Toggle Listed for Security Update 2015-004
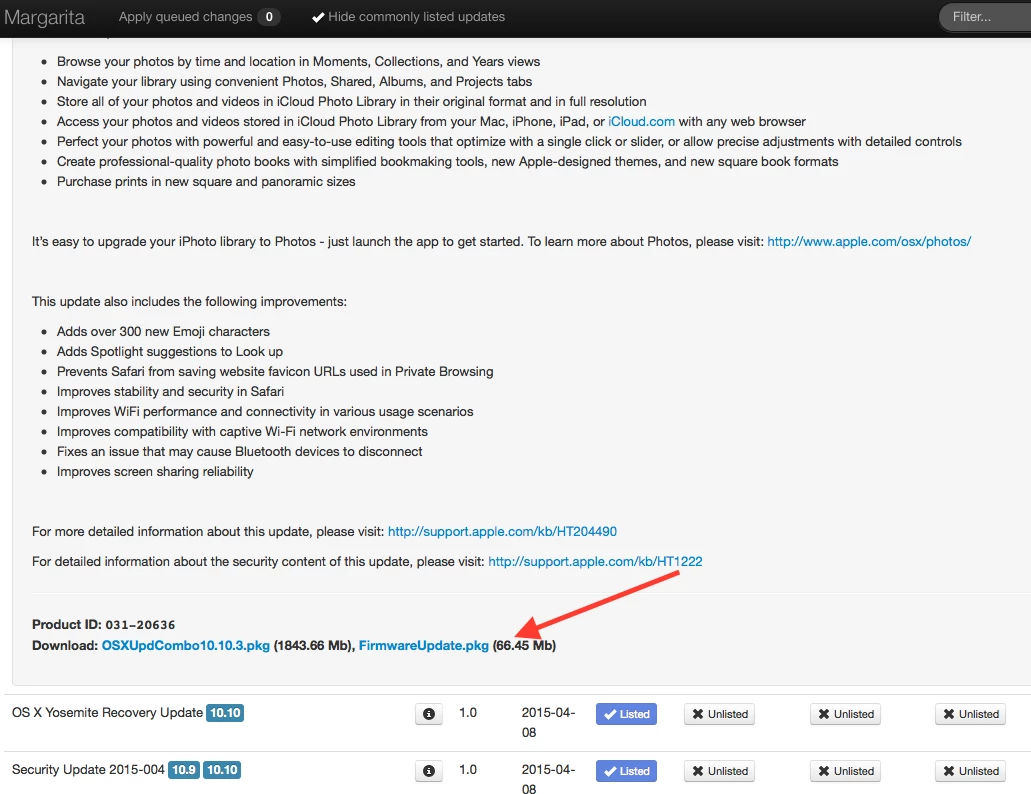The height and width of the screenshot is (794, 1031). pyautogui.click(x=626, y=771)
